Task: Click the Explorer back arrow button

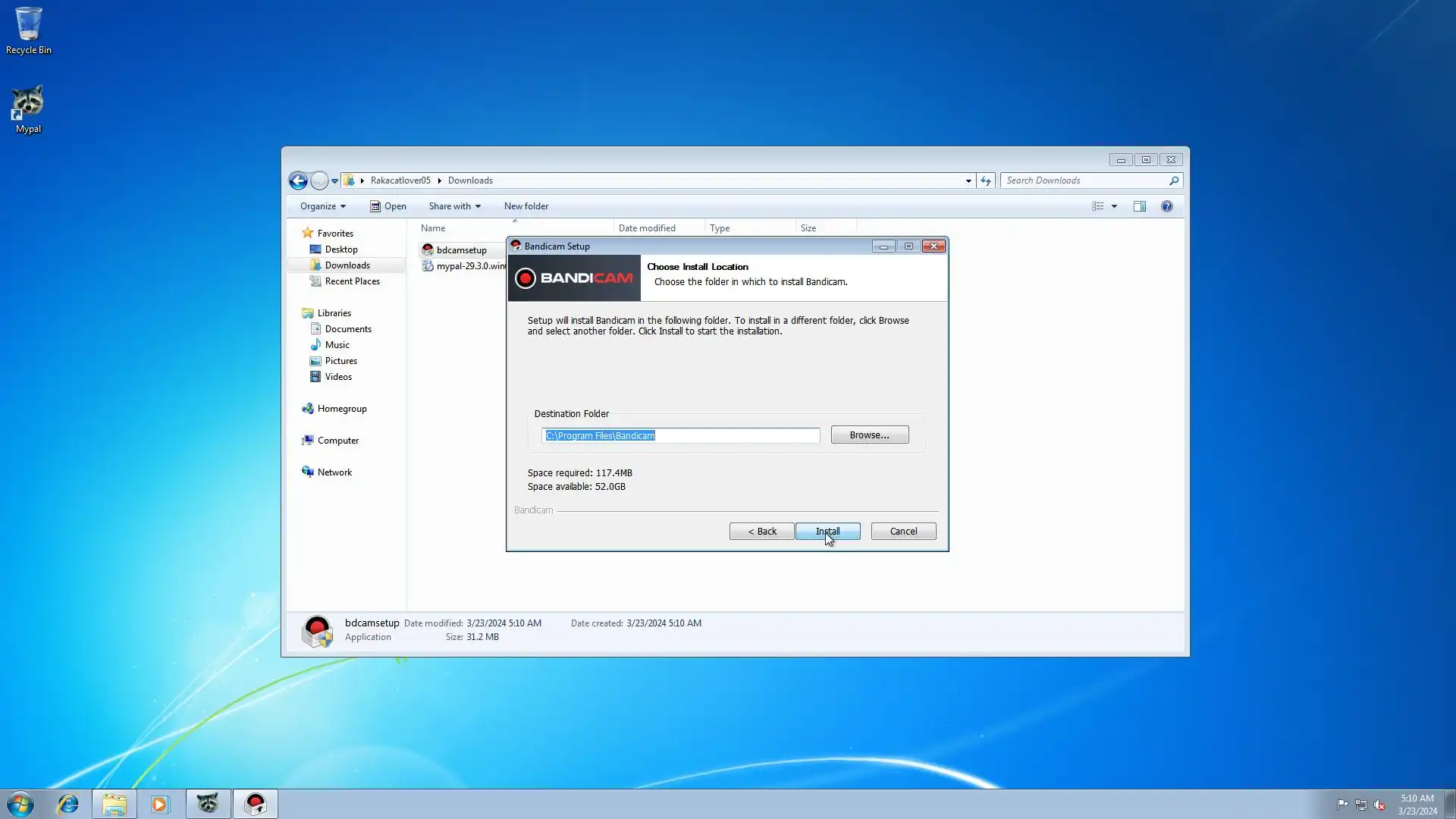Action: [x=298, y=180]
